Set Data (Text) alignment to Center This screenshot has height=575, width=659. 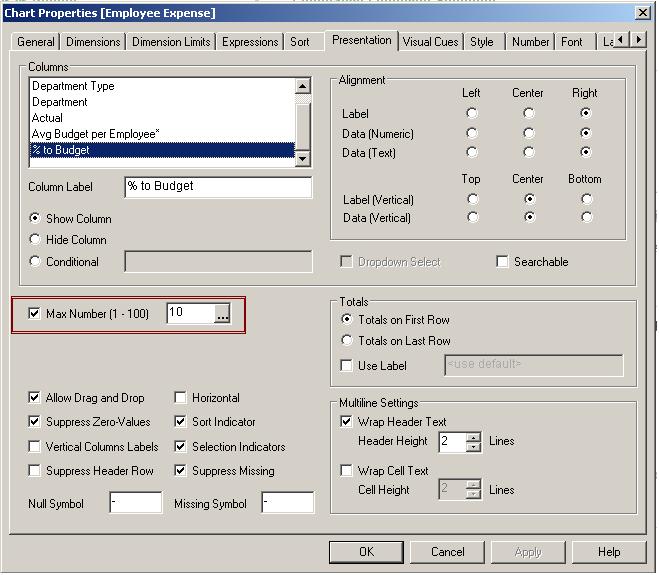tap(529, 152)
